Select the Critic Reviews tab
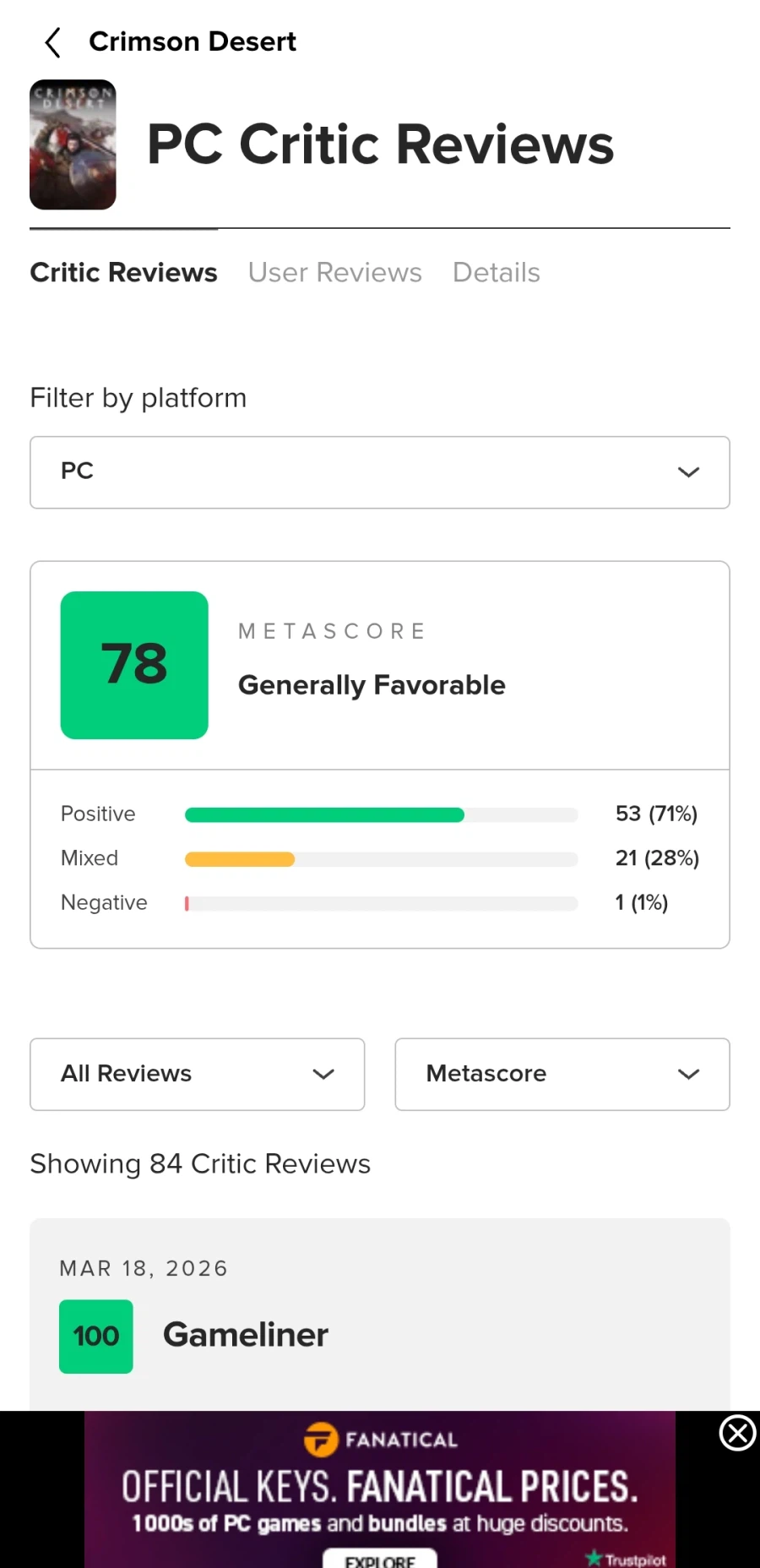Image resolution: width=760 pixels, height=1568 pixels. pos(123,273)
